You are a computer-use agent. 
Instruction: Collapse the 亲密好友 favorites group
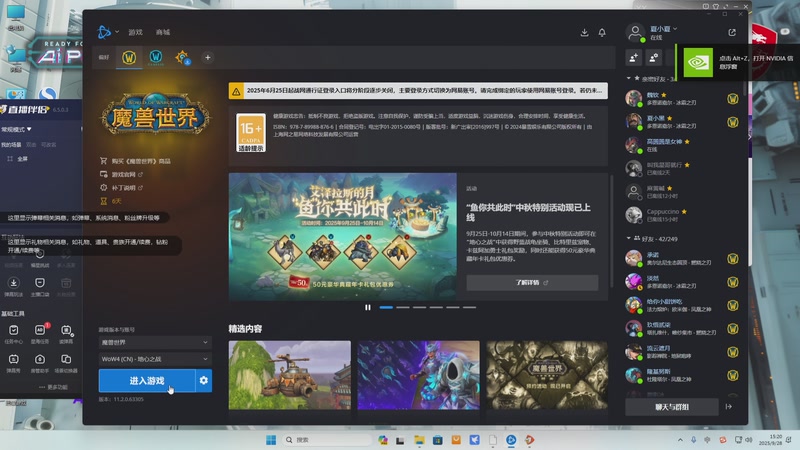pyautogui.click(x=629, y=79)
